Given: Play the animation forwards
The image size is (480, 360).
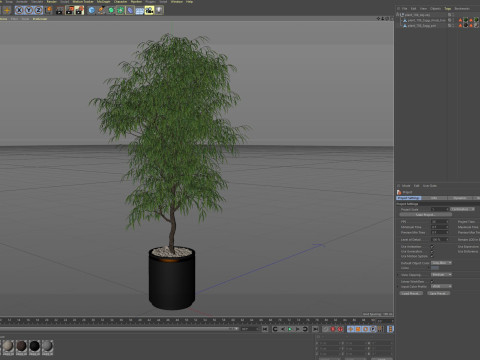Looking at the screenshot, I should tap(290, 329).
